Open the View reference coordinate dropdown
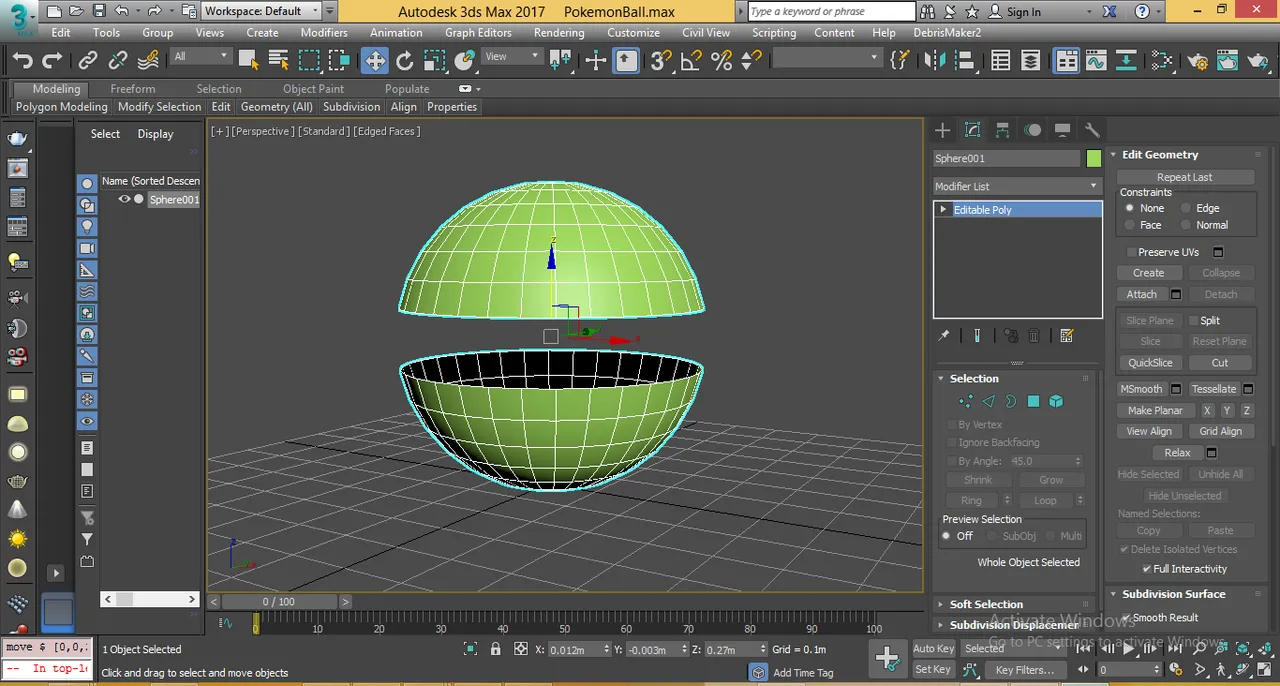Image resolution: width=1280 pixels, height=686 pixels. pos(510,57)
